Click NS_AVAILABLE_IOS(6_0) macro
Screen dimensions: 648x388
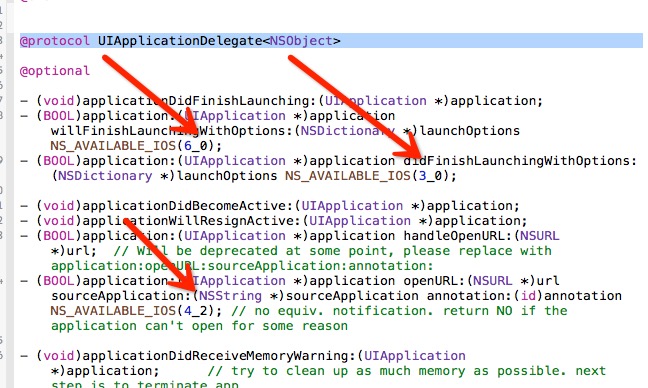pos(132,146)
